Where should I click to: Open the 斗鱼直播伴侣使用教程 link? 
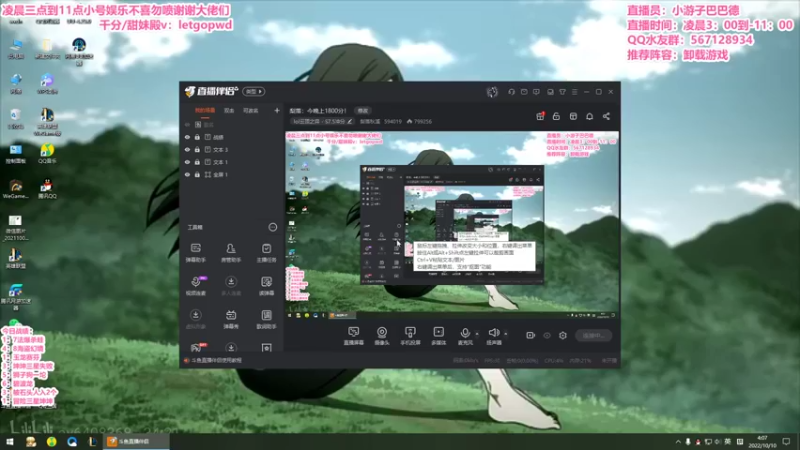tap(216, 360)
